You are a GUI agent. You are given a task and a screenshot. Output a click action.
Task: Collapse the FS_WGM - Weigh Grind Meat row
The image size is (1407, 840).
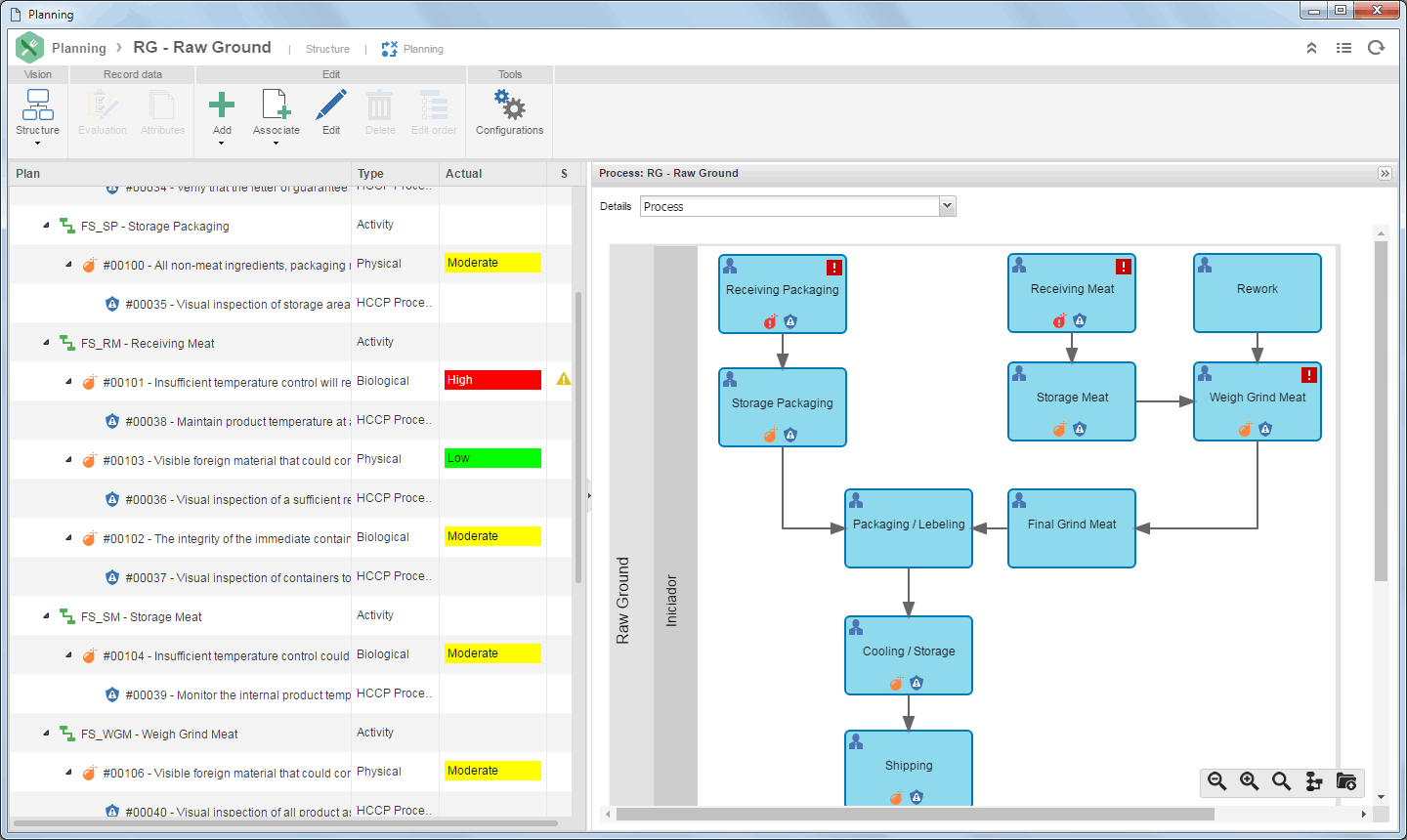[x=46, y=734]
